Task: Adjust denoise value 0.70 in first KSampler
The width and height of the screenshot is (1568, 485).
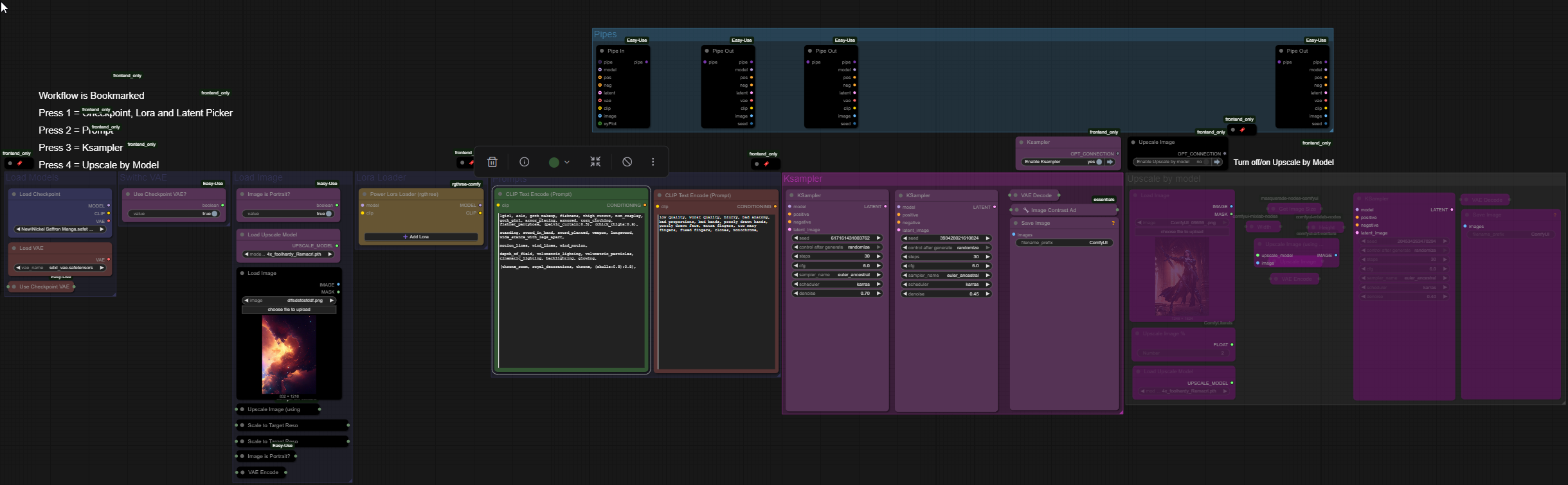Action: [x=836, y=294]
